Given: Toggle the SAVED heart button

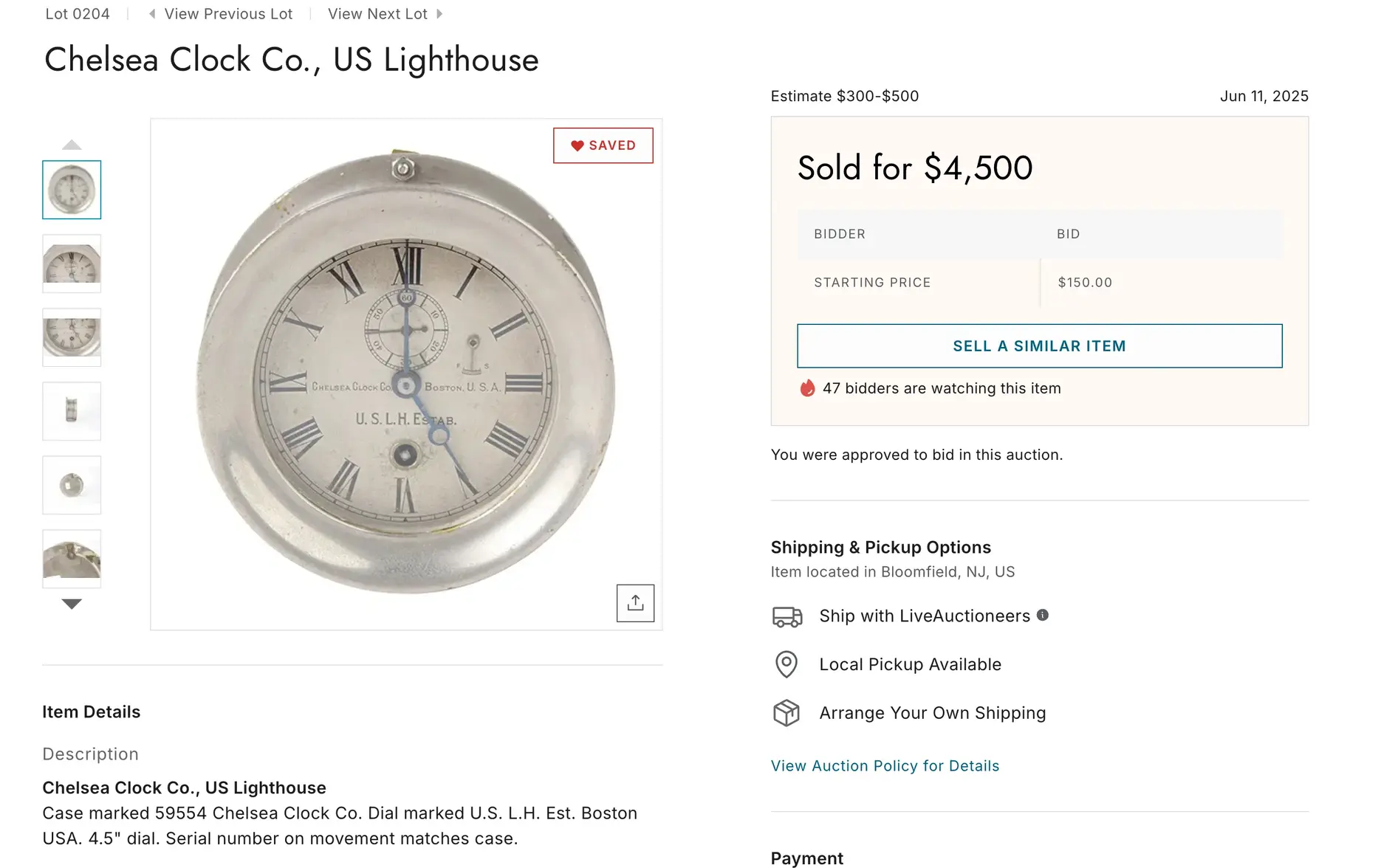Looking at the screenshot, I should point(603,145).
